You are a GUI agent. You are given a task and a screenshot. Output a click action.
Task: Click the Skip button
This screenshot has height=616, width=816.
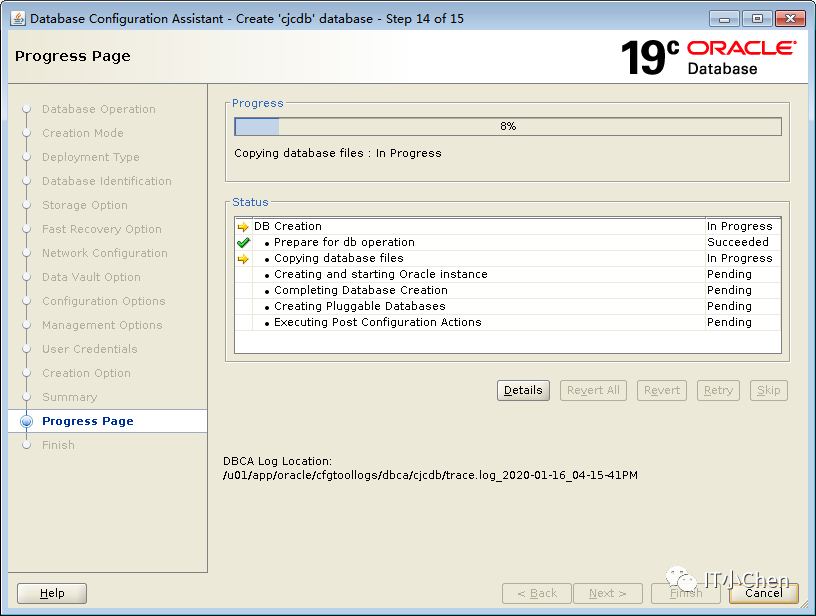coord(769,390)
